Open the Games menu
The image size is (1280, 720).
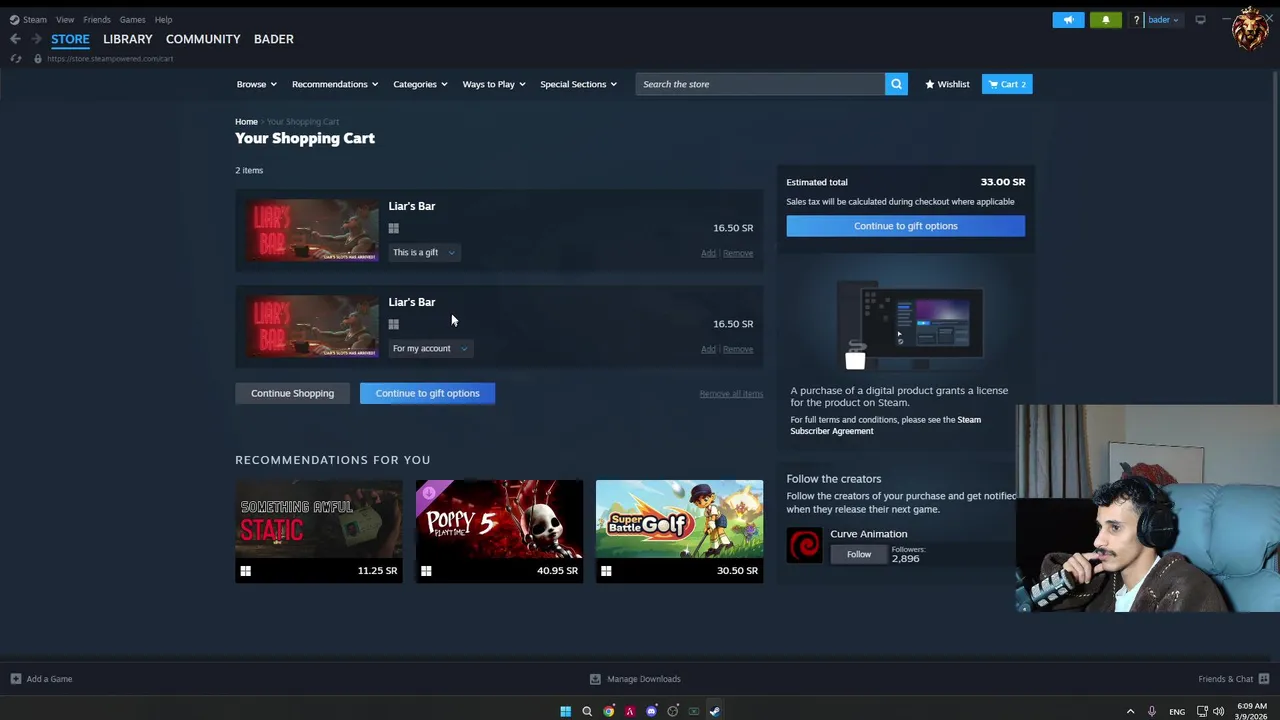132,20
